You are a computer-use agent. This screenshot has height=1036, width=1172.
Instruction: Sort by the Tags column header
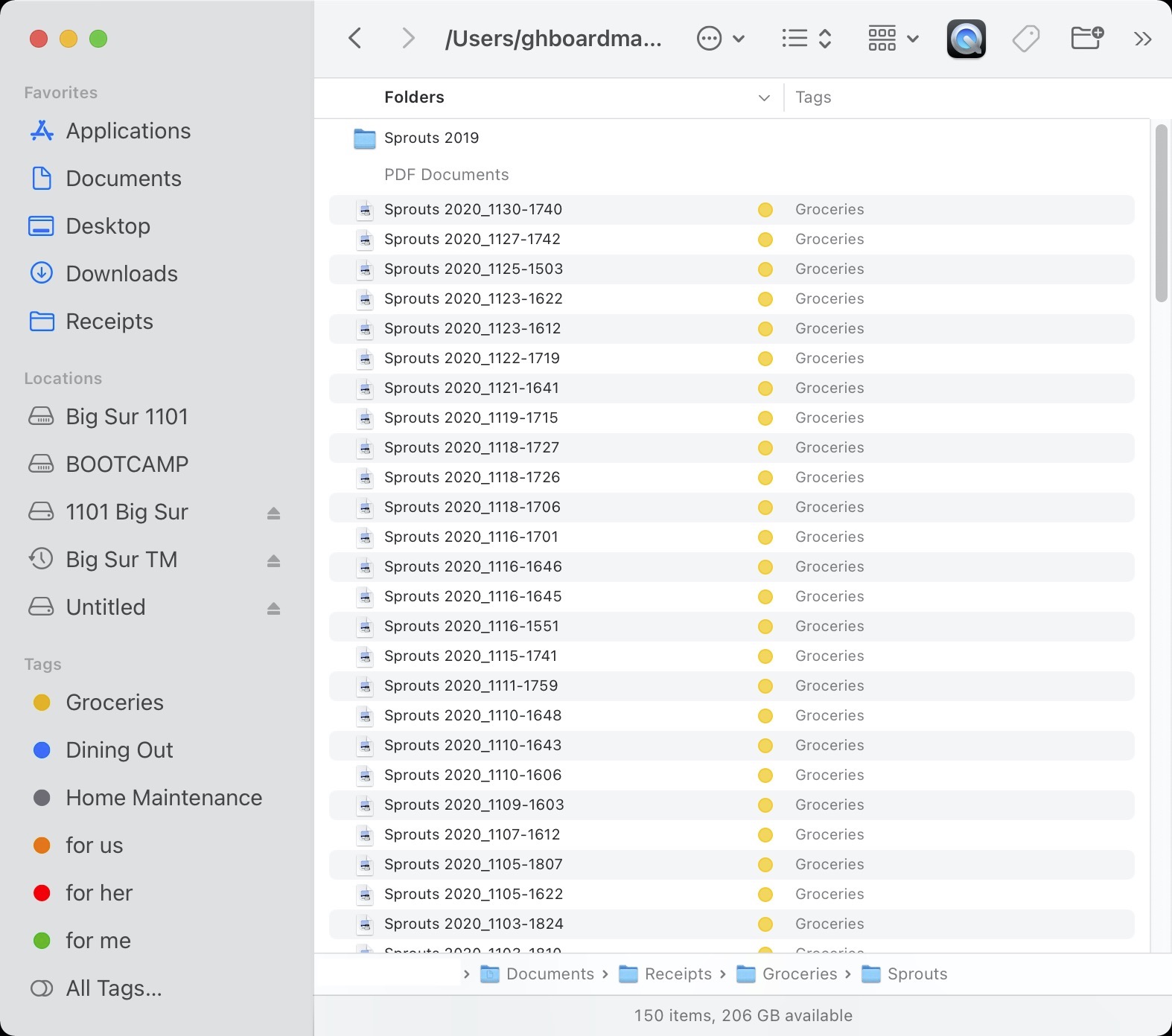(813, 97)
